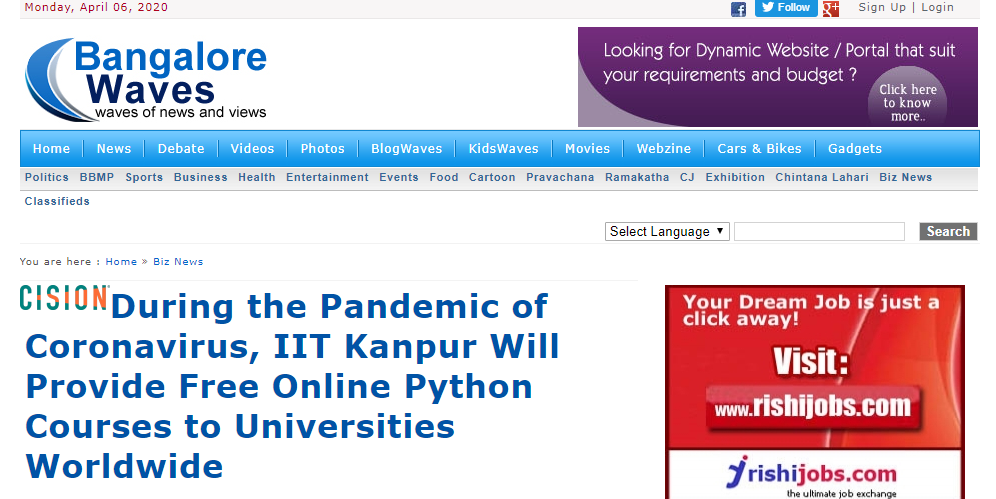Go to the Business section
996x499 pixels.
point(201,177)
